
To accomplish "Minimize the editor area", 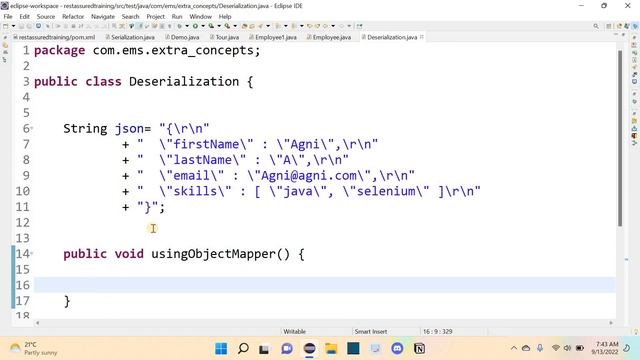I will [x=616, y=35].
